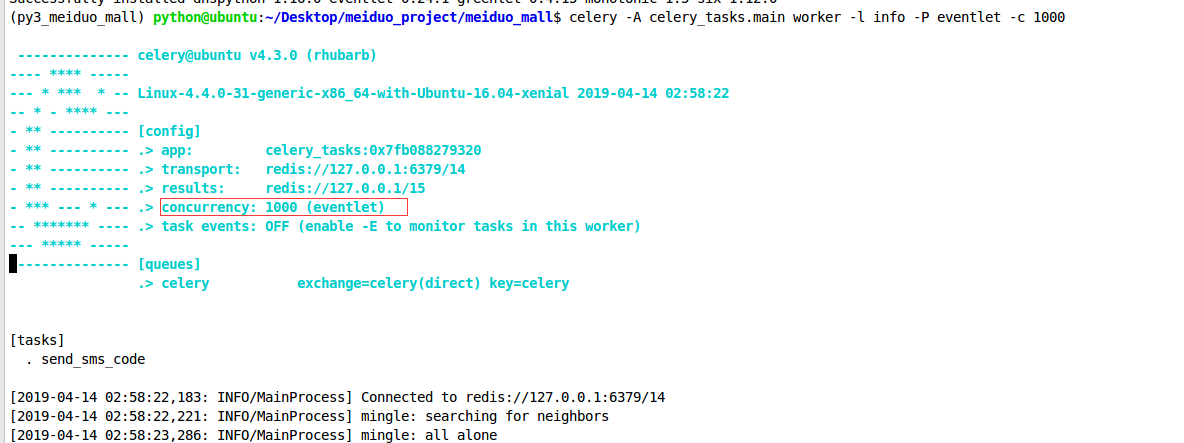Click the mingle: all alone log line
Screen dimensions: 1184x443
[x=429, y=435]
